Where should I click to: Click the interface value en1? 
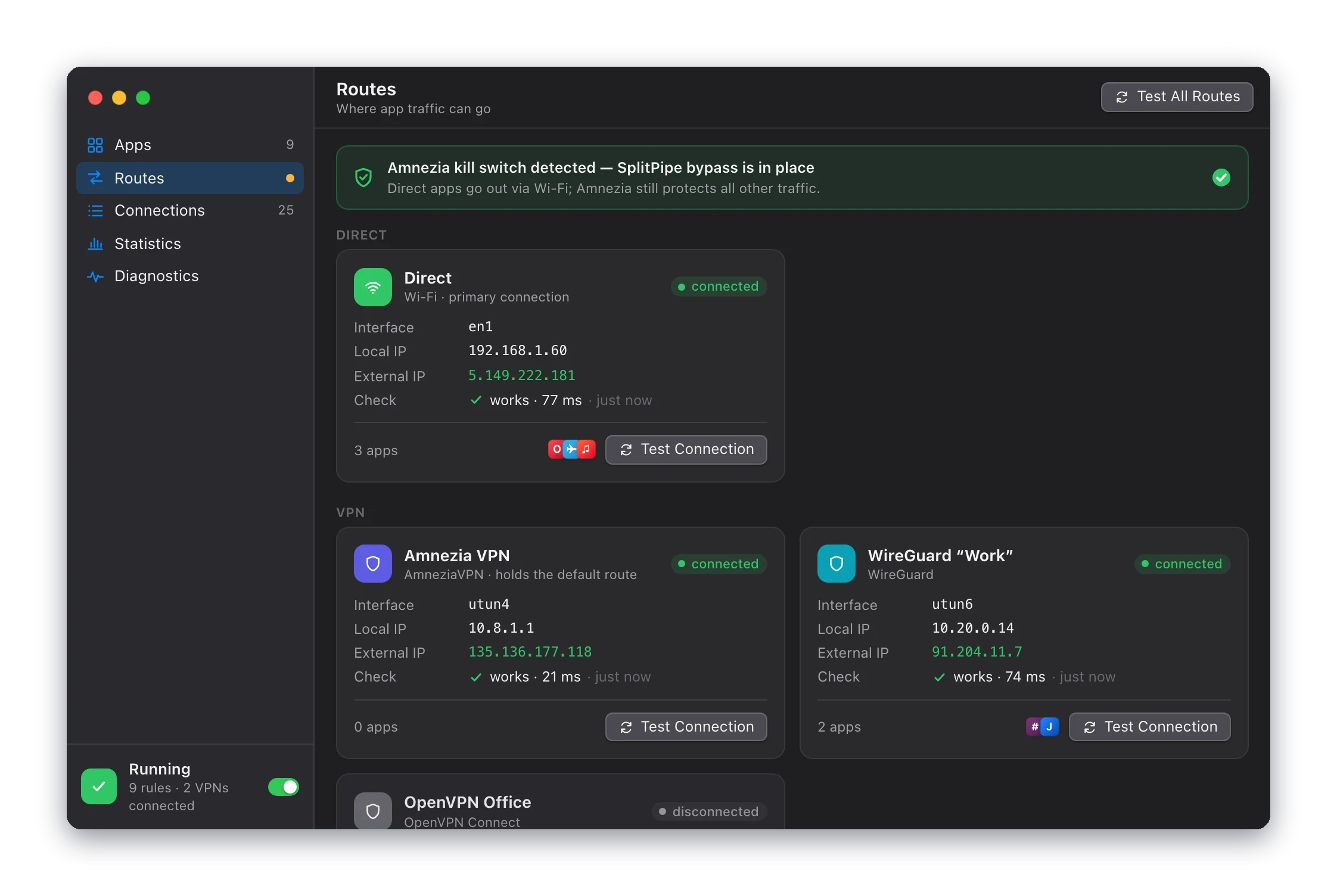tap(480, 326)
